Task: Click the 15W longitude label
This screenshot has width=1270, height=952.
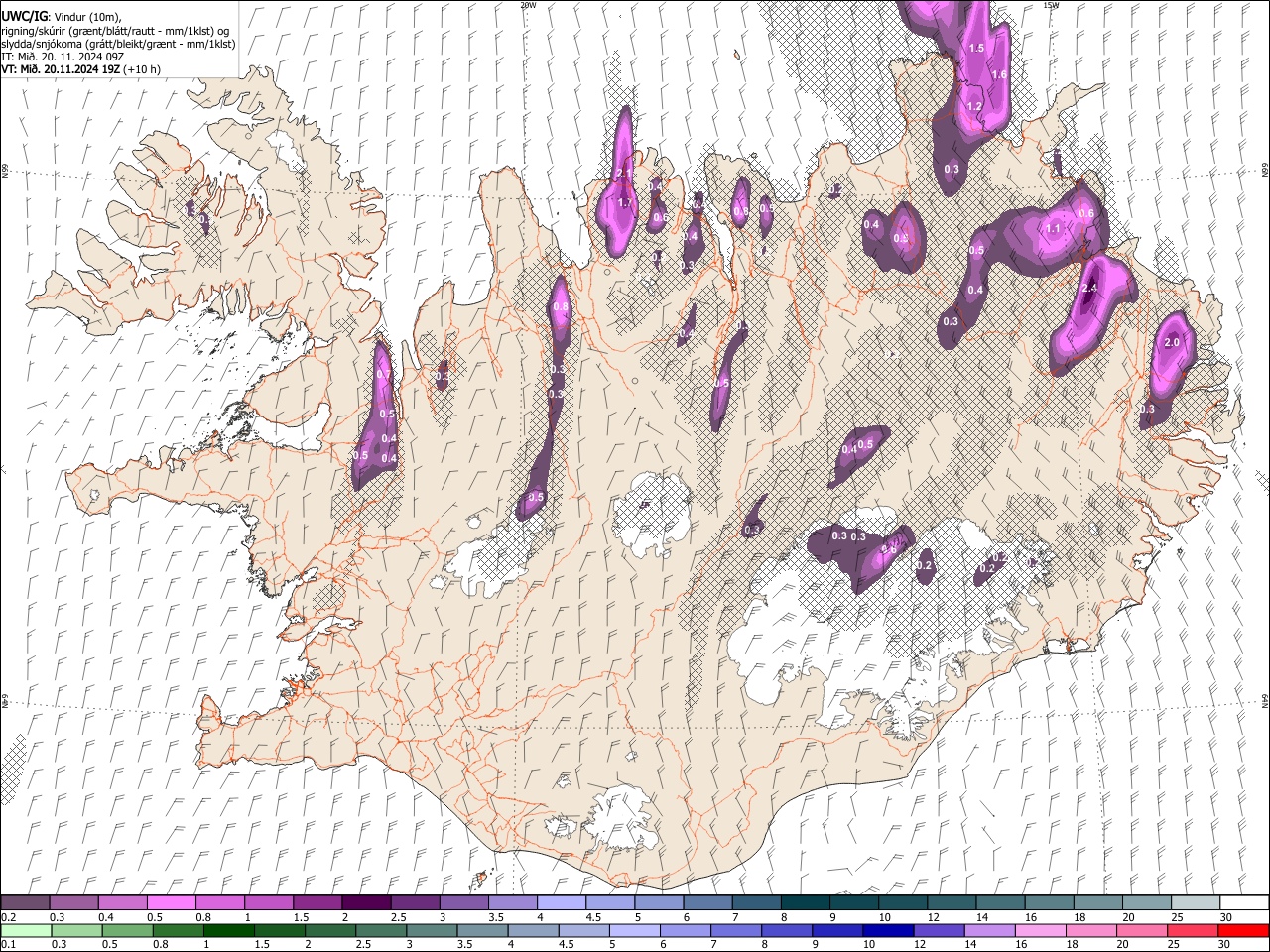Action: coord(1051,5)
